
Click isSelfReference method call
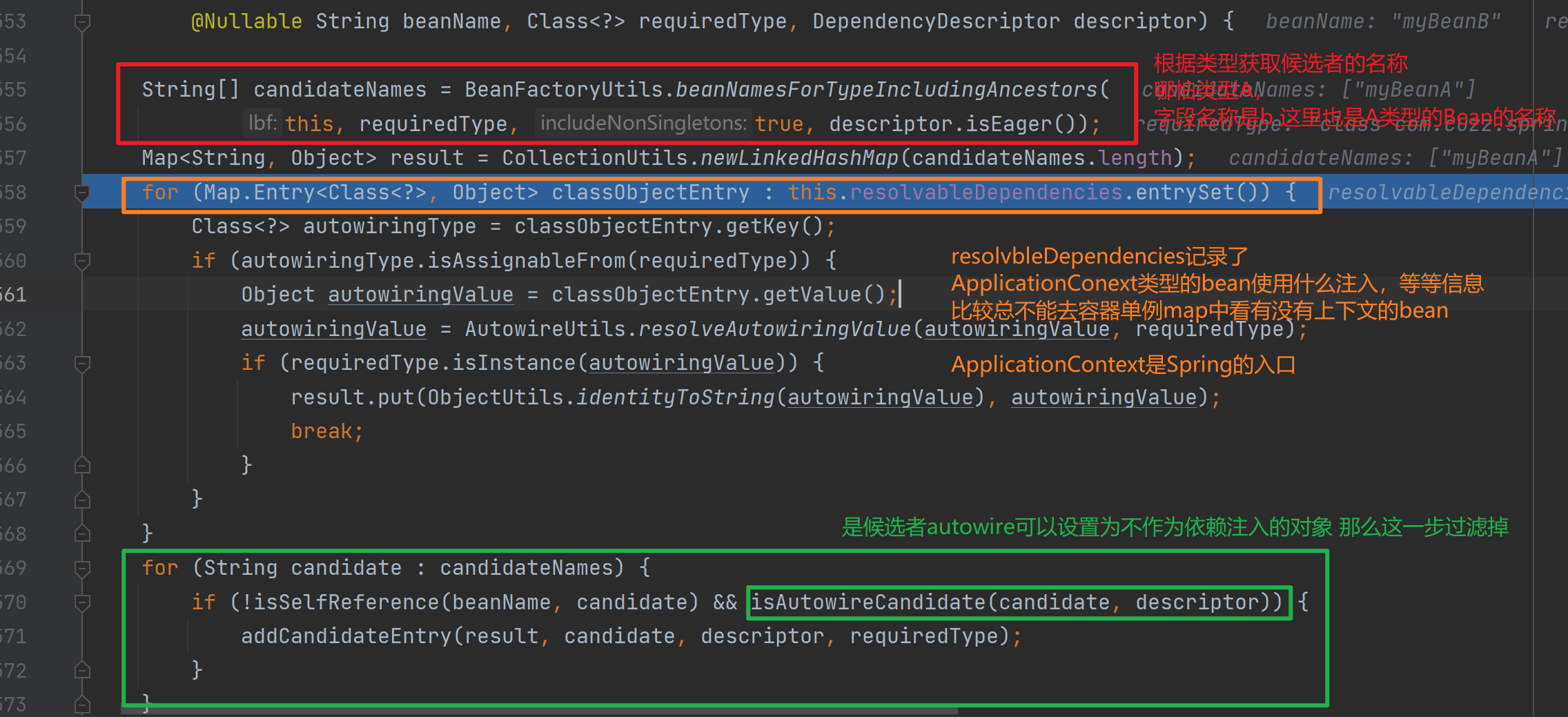(x=346, y=602)
